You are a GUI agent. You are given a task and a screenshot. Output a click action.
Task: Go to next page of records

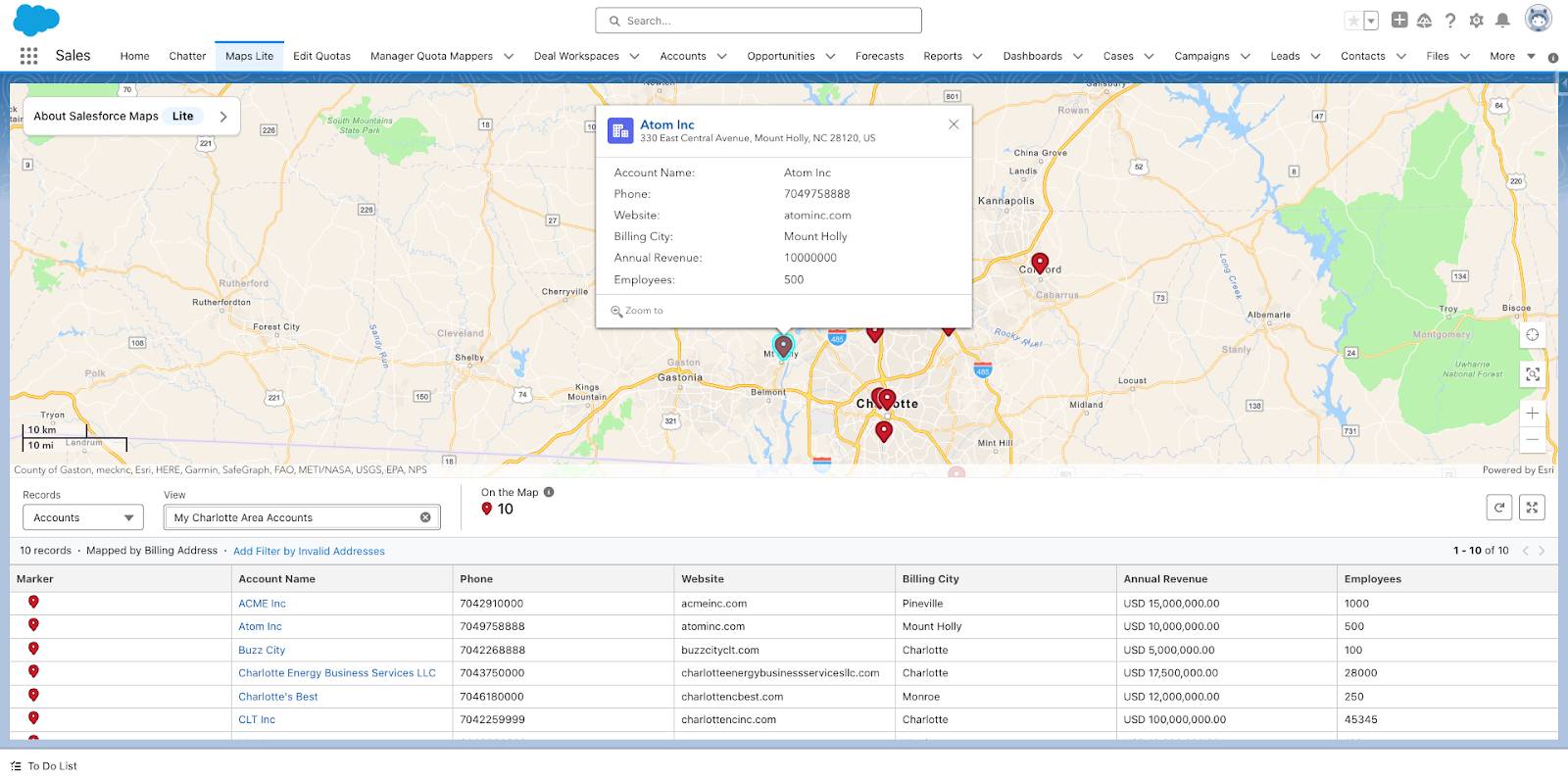pyautogui.click(x=1542, y=551)
